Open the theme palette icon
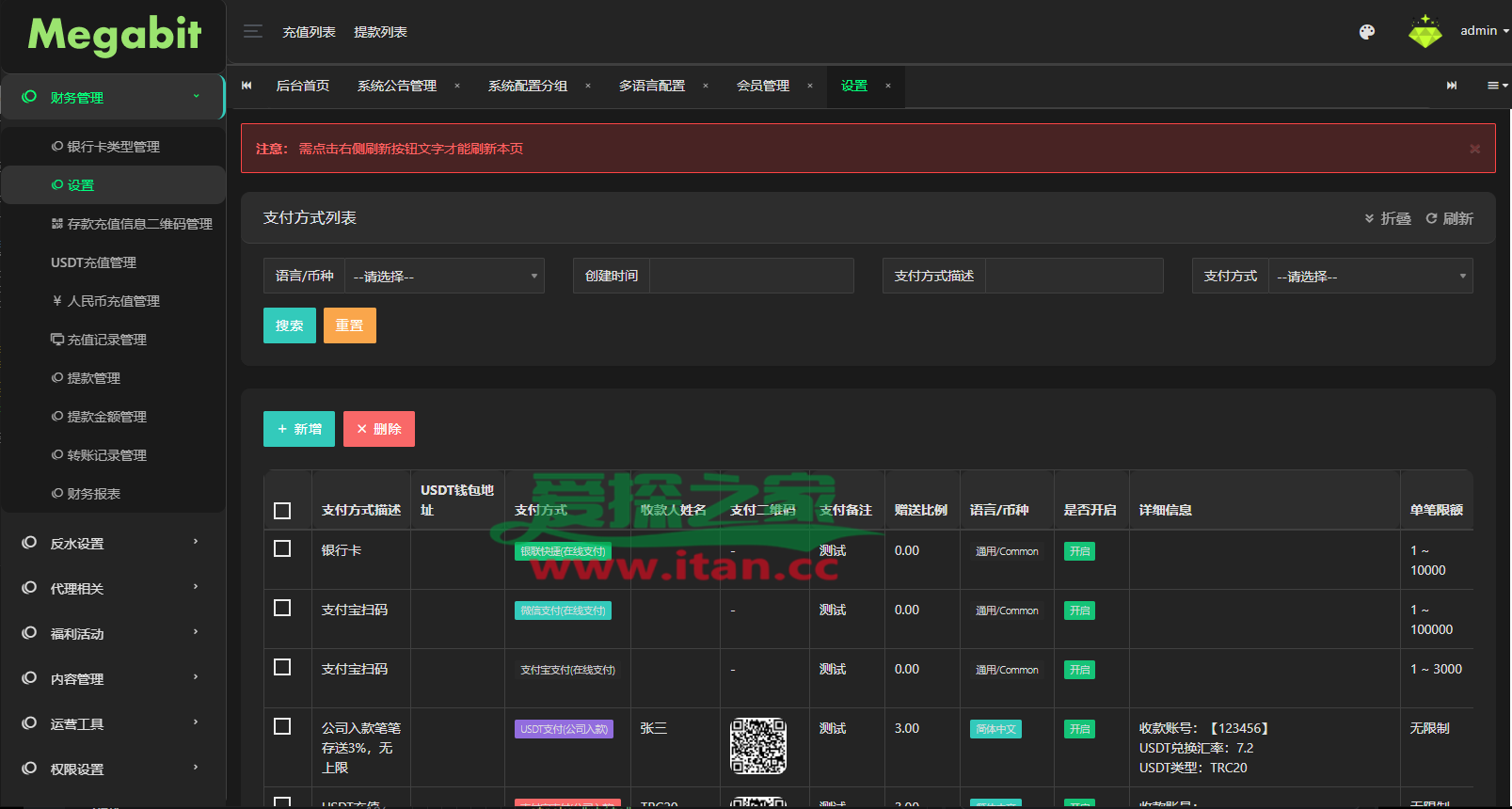1512x809 pixels. [1367, 32]
